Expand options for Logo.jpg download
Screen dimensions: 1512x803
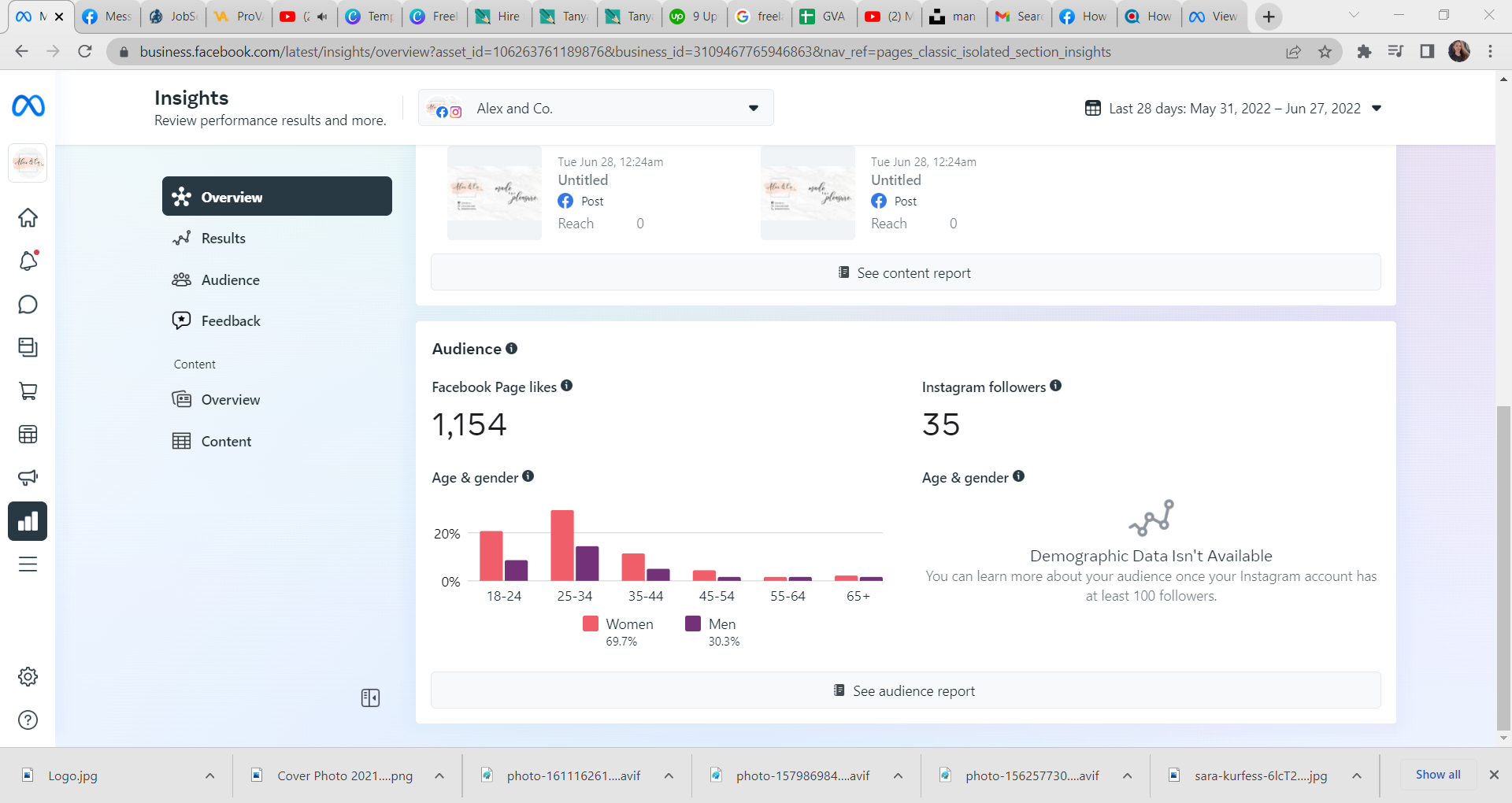click(x=209, y=775)
